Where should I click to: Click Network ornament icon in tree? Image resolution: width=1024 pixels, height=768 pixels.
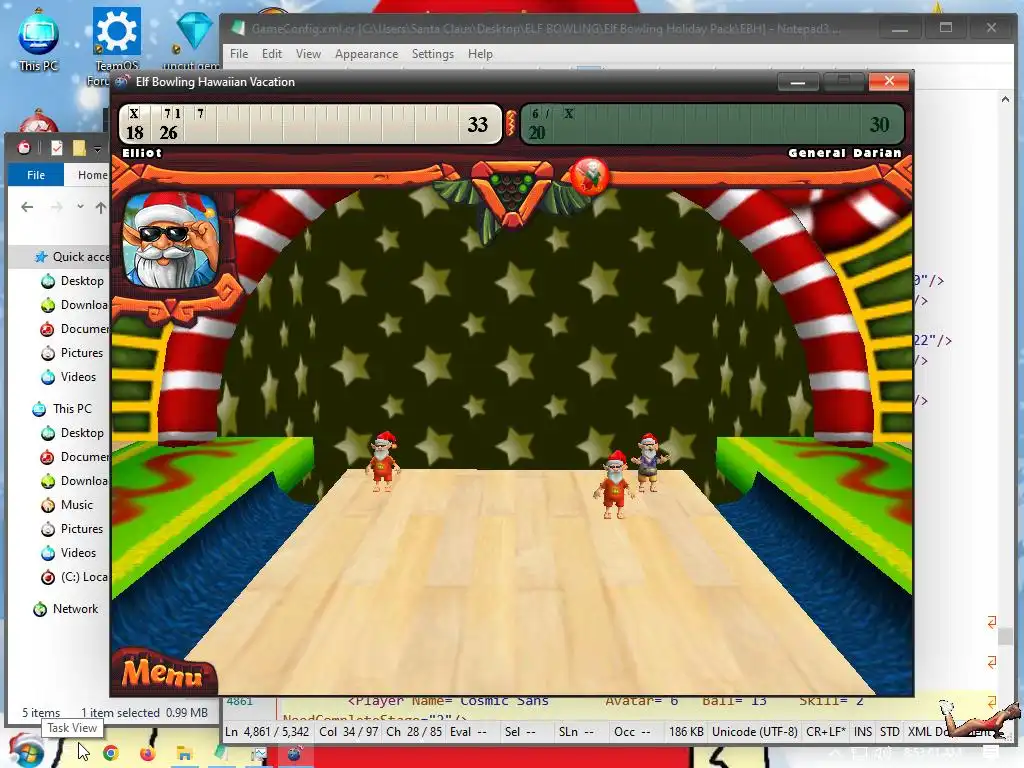(x=40, y=609)
